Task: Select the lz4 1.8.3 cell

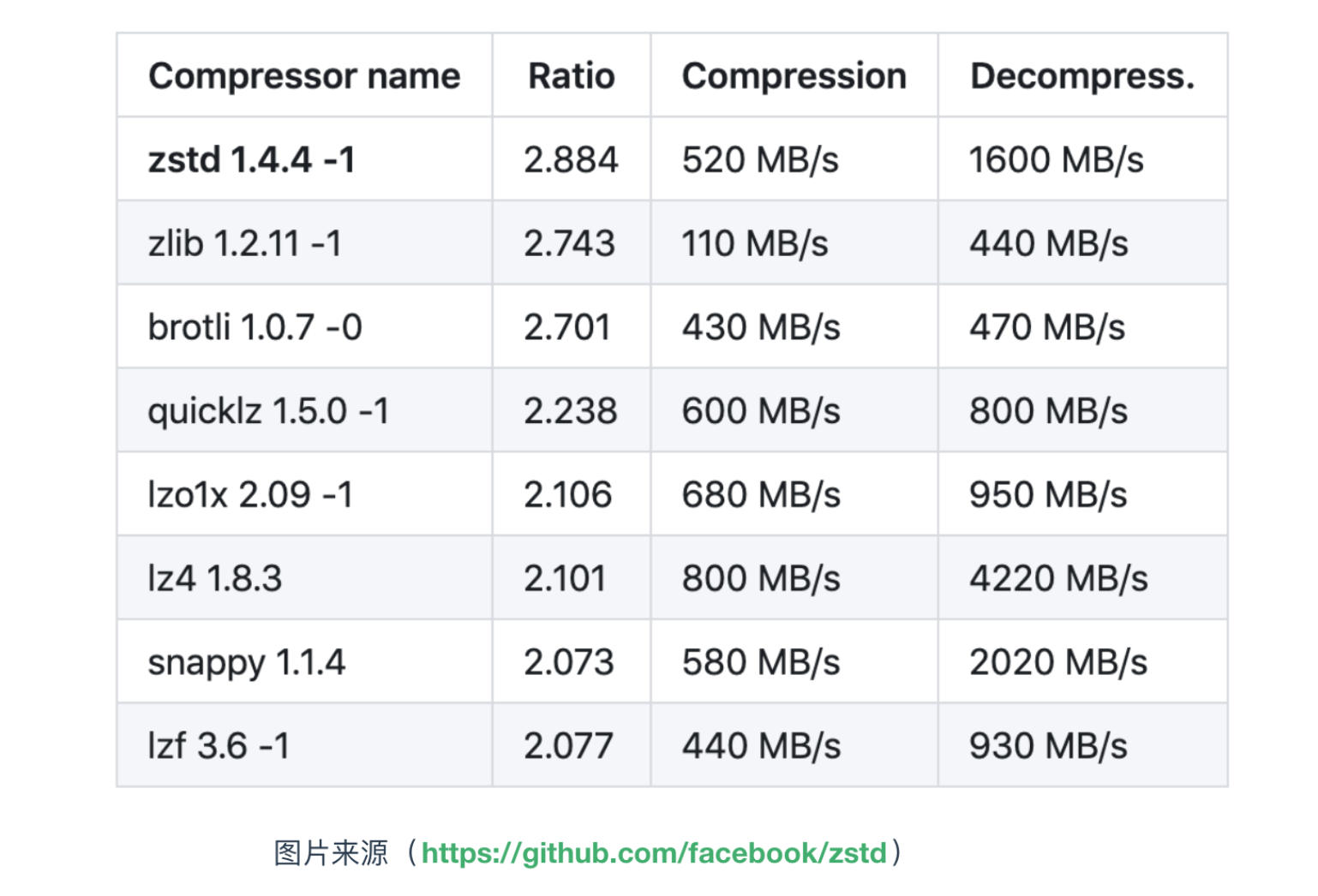Action: [304, 578]
